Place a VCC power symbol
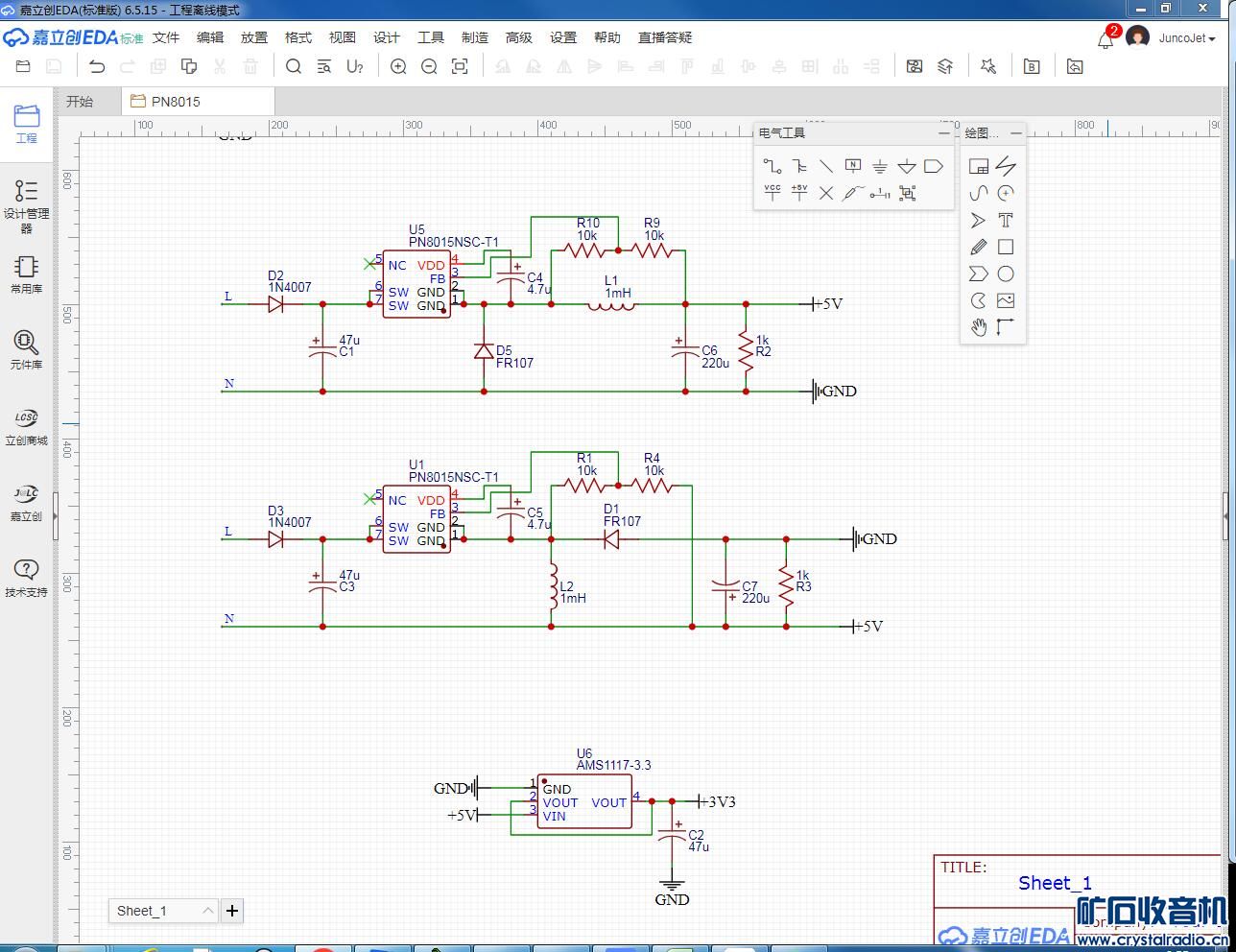 coord(772,193)
